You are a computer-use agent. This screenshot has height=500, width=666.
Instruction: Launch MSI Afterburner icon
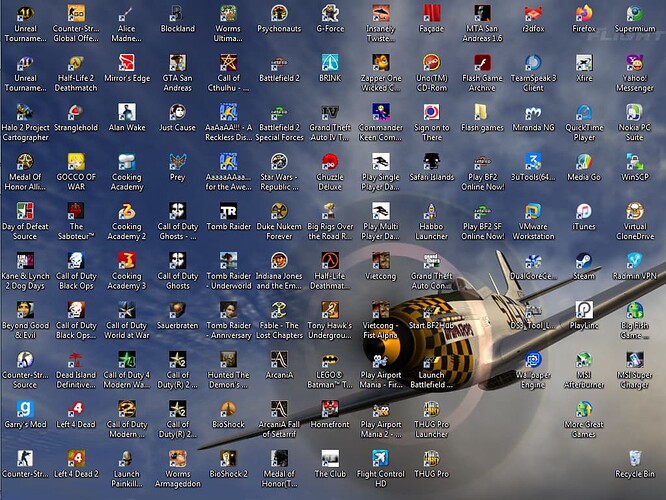584,371
